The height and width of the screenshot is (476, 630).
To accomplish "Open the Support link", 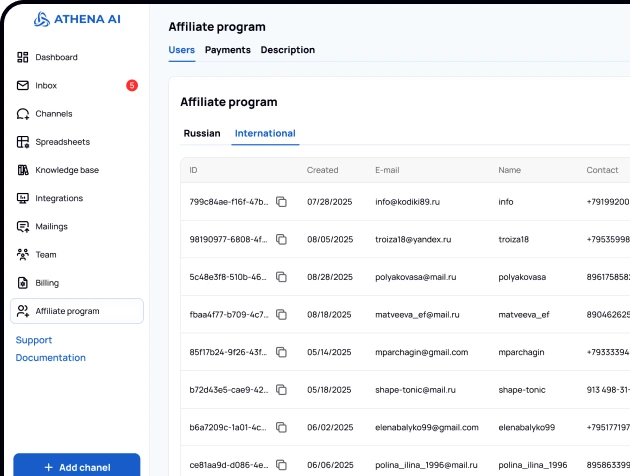I will (34, 340).
